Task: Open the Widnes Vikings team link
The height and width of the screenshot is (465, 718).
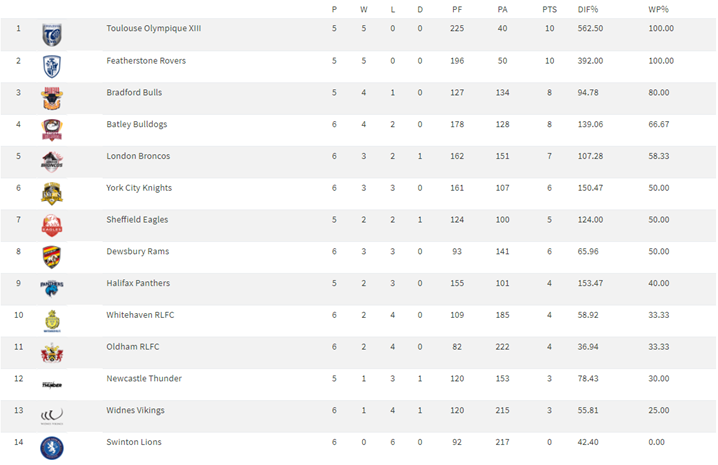Action: 135,410
